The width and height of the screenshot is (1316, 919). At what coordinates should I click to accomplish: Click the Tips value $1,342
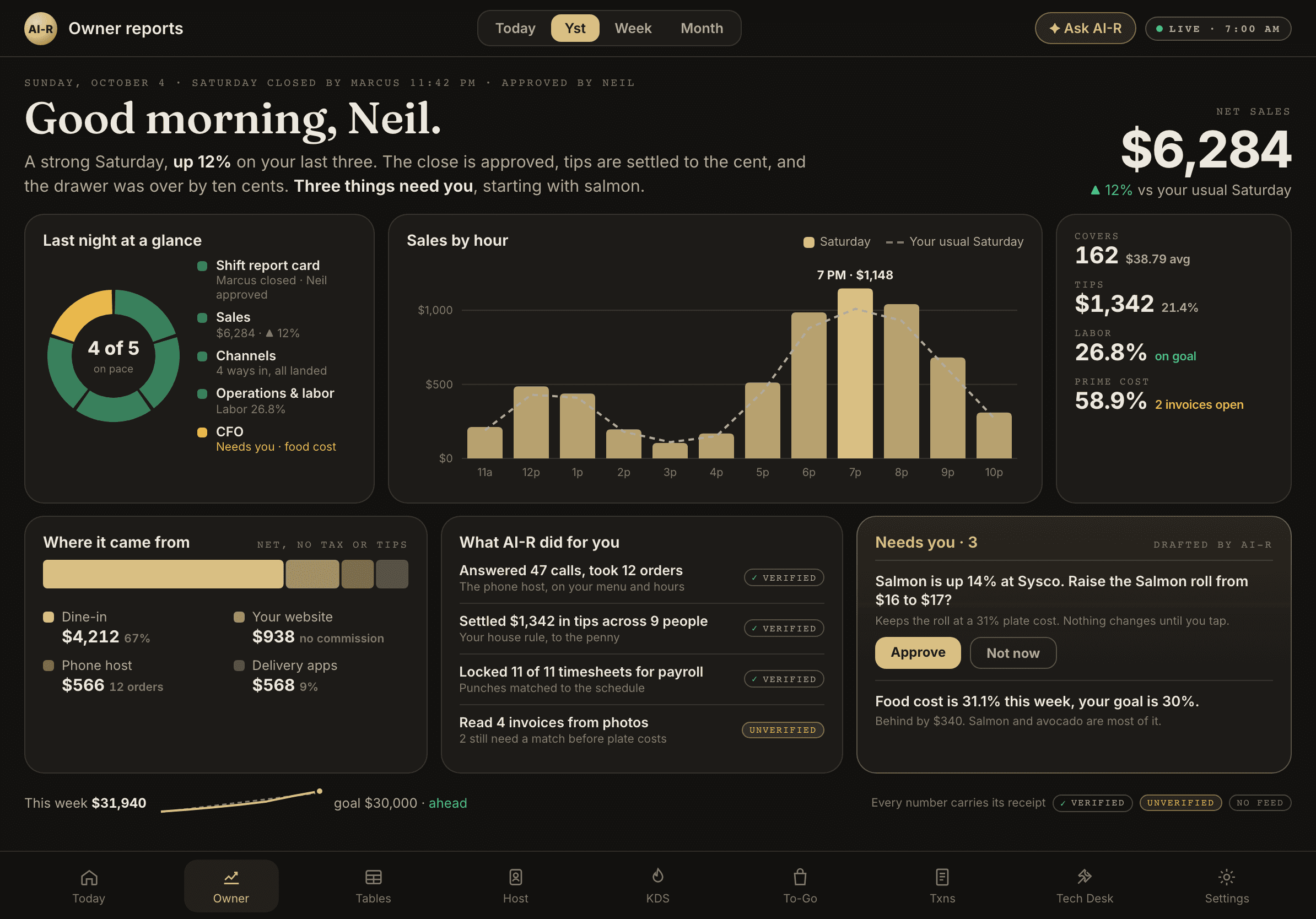[x=1114, y=303]
